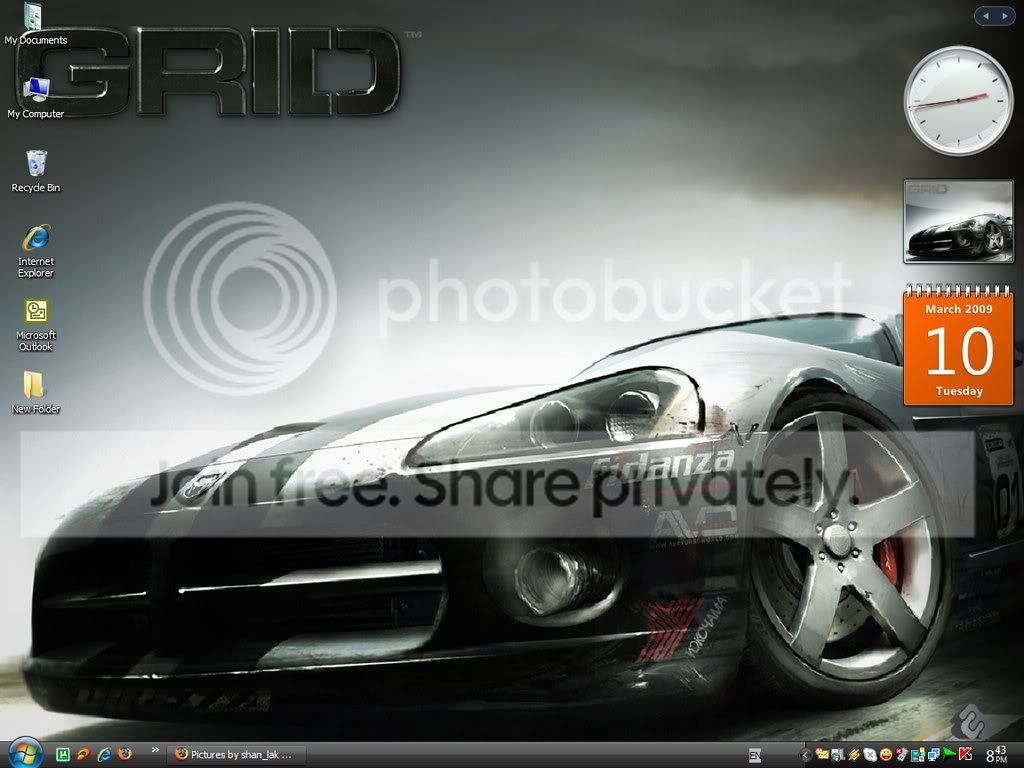Click the orange swirl quick launch icon
The width and height of the screenshot is (1024, 768).
pos(83,755)
